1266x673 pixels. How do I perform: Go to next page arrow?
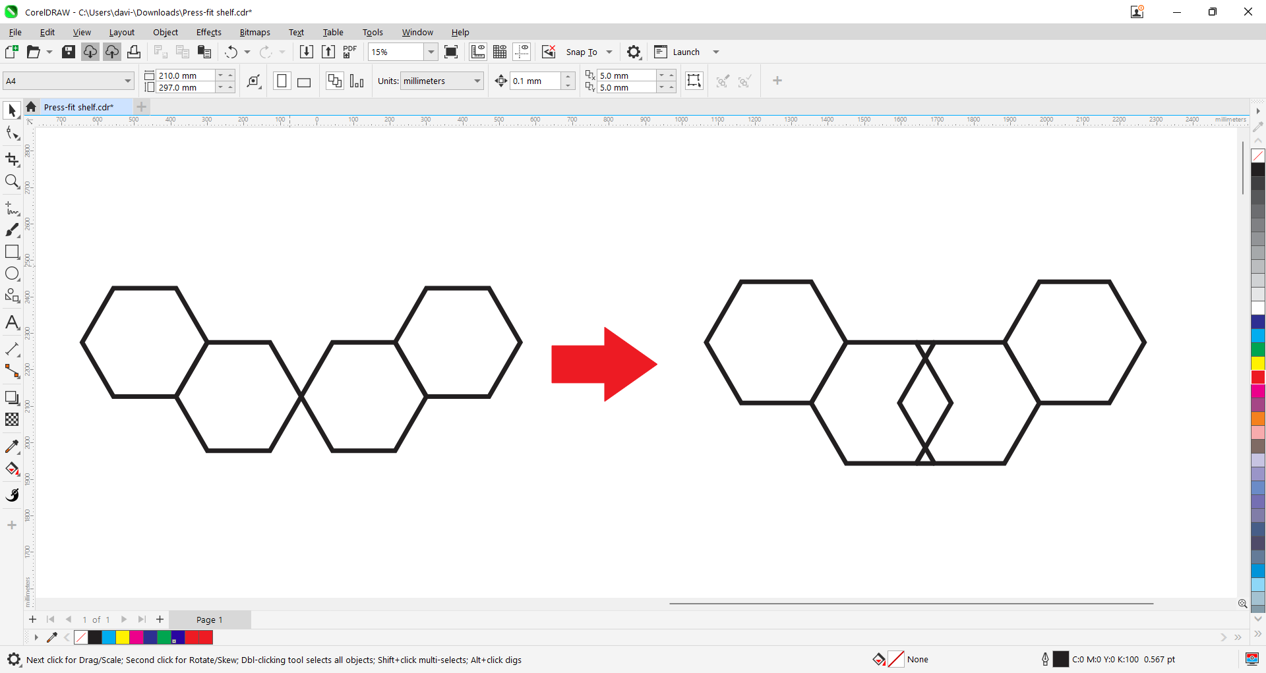click(x=124, y=620)
